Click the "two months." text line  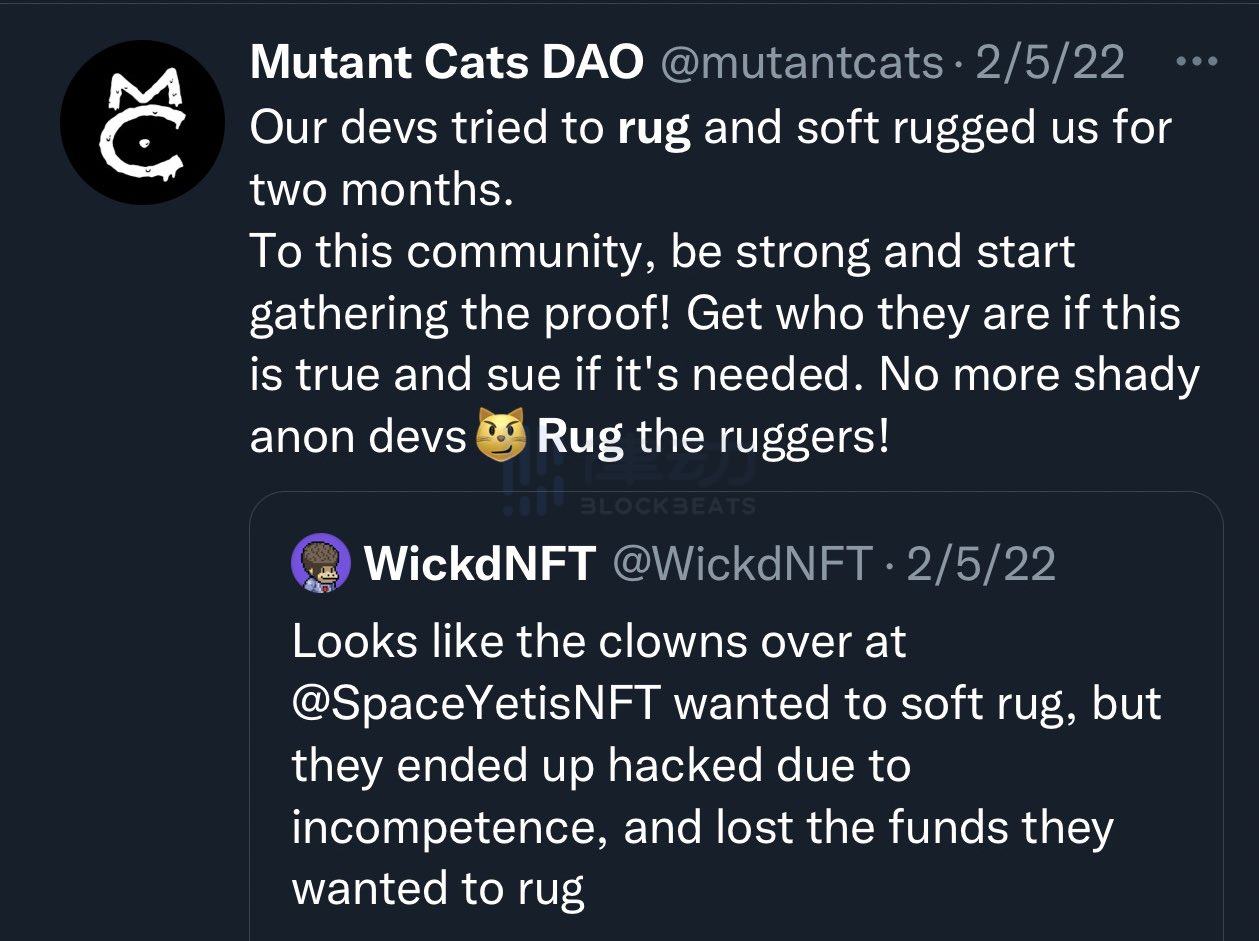(381, 189)
